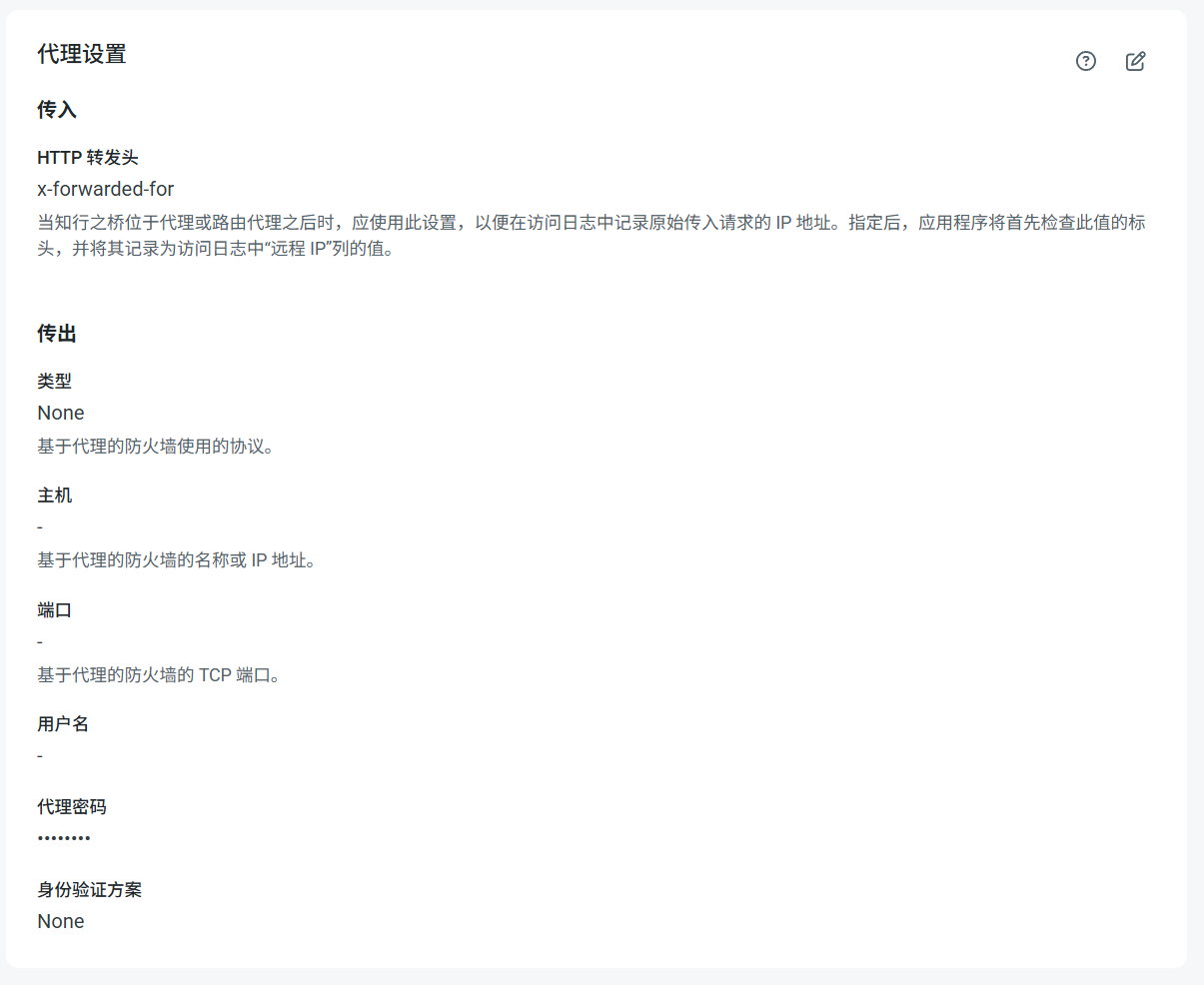Image resolution: width=1204 pixels, height=985 pixels.
Task: Click the help question mark icon
Action: [x=1086, y=61]
